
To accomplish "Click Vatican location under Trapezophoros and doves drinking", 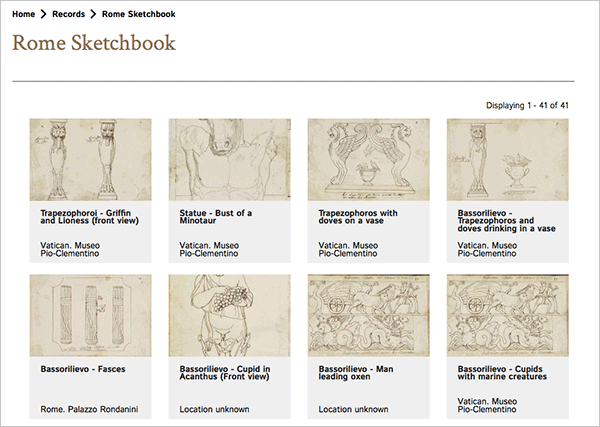I will (488, 249).
